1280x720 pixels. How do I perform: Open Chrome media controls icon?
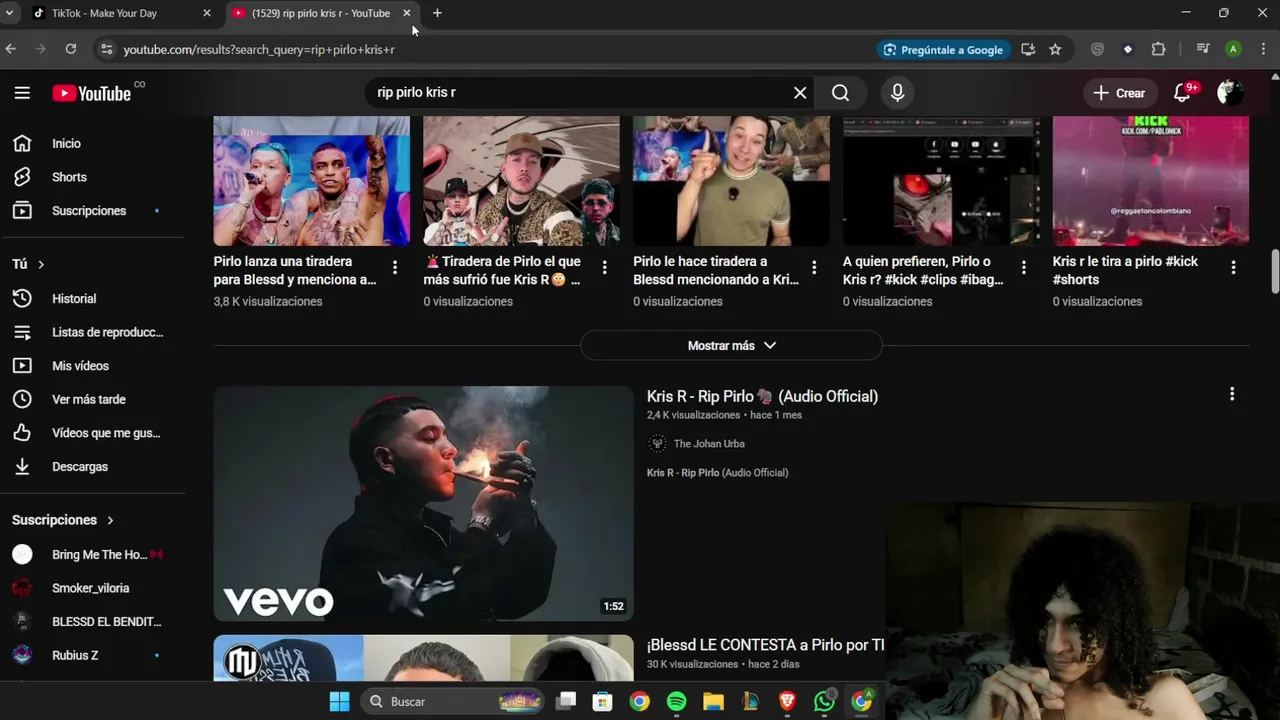pos(1203,49)
